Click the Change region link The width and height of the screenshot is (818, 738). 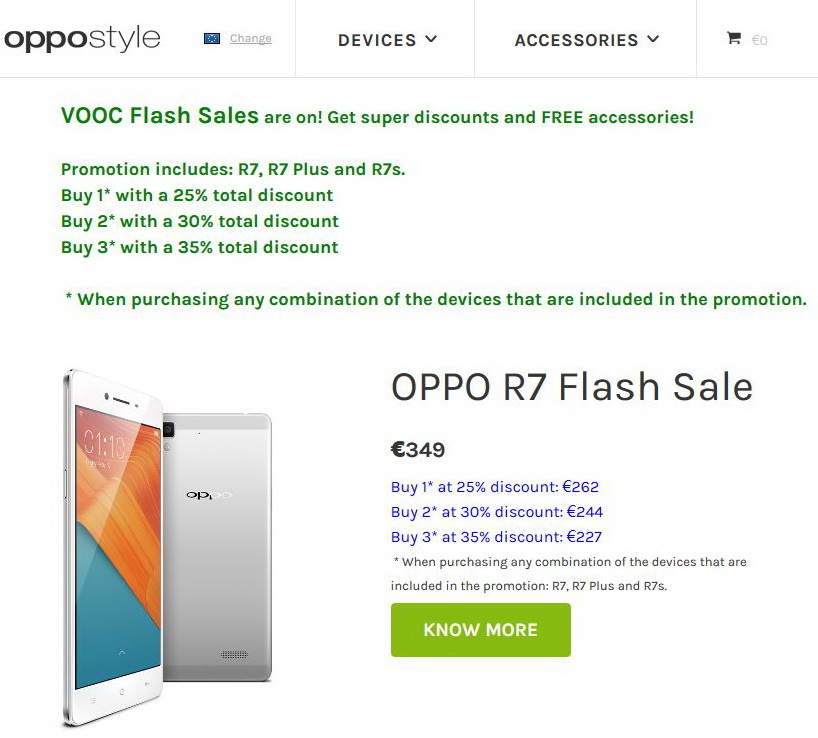pos(250,39)
